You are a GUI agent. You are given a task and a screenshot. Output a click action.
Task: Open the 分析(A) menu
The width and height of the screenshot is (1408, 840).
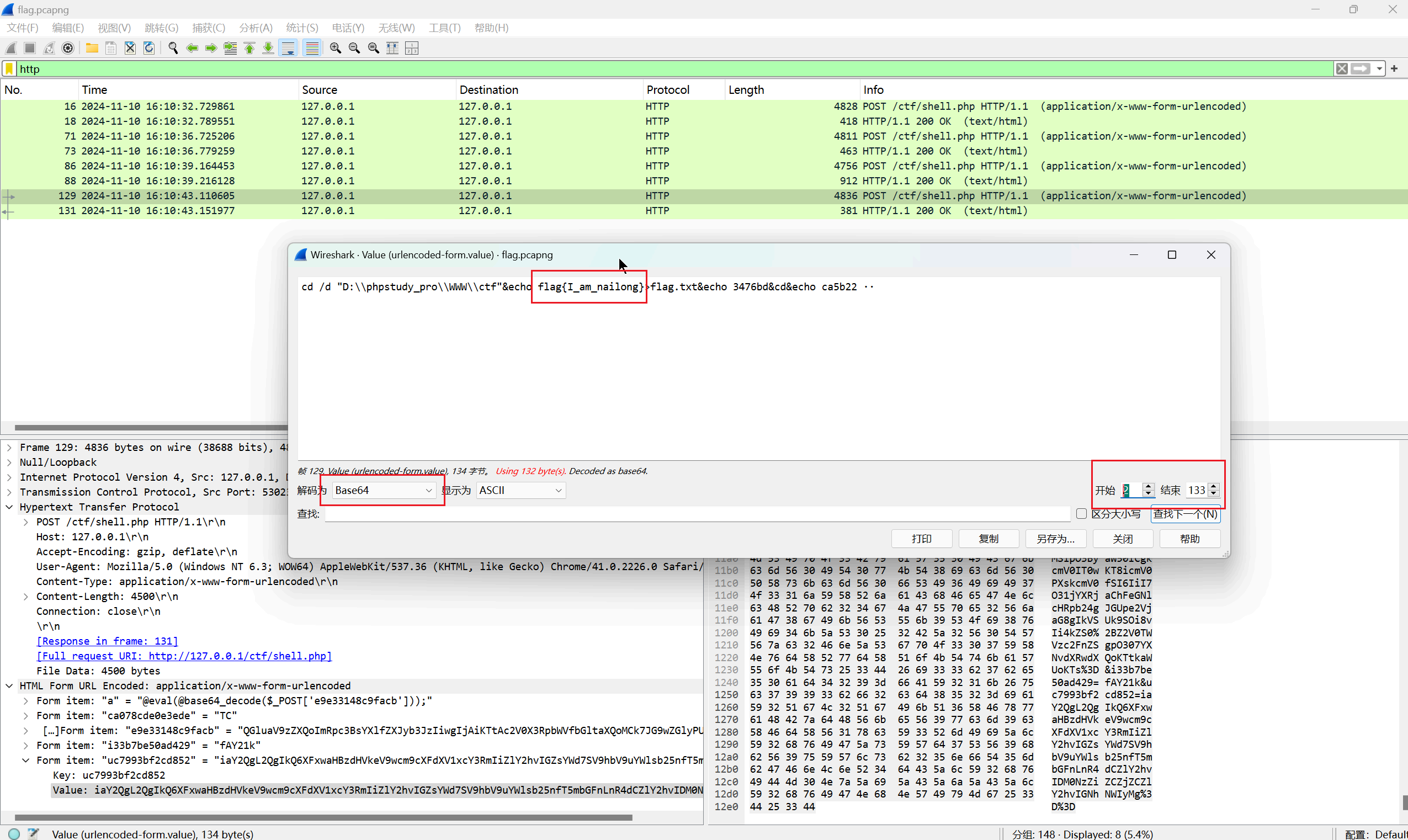255,28
